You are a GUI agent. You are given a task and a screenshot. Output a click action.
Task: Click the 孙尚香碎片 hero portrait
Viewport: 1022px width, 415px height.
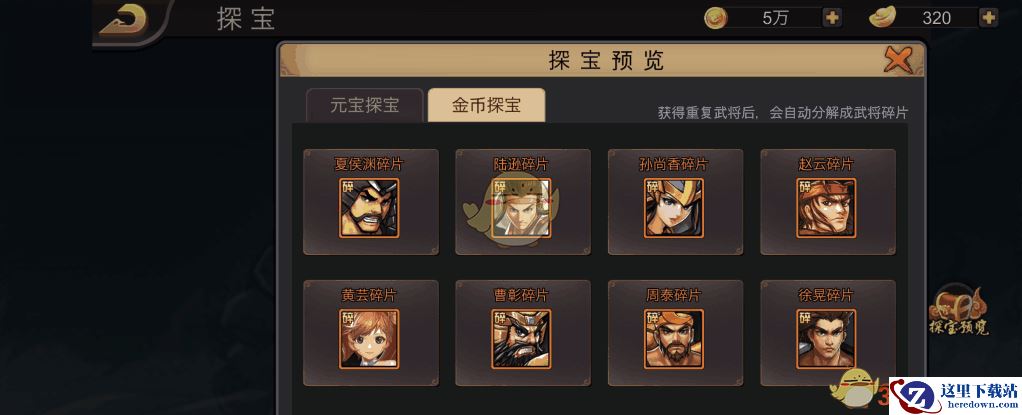click(x=674, y=208)
